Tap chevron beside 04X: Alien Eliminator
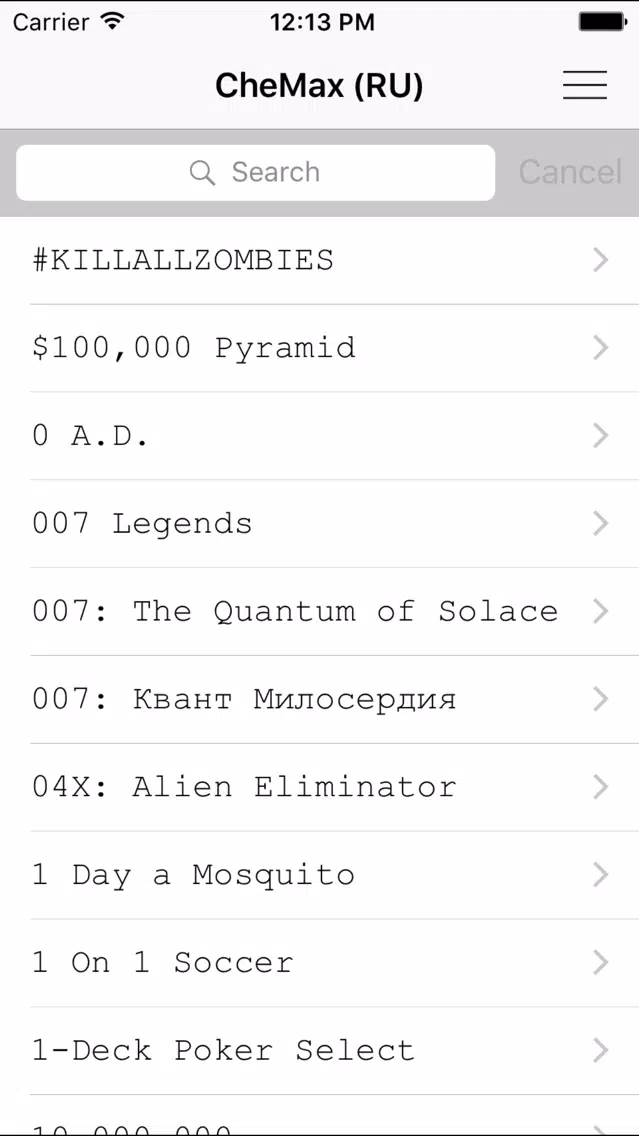 (600, 788)
